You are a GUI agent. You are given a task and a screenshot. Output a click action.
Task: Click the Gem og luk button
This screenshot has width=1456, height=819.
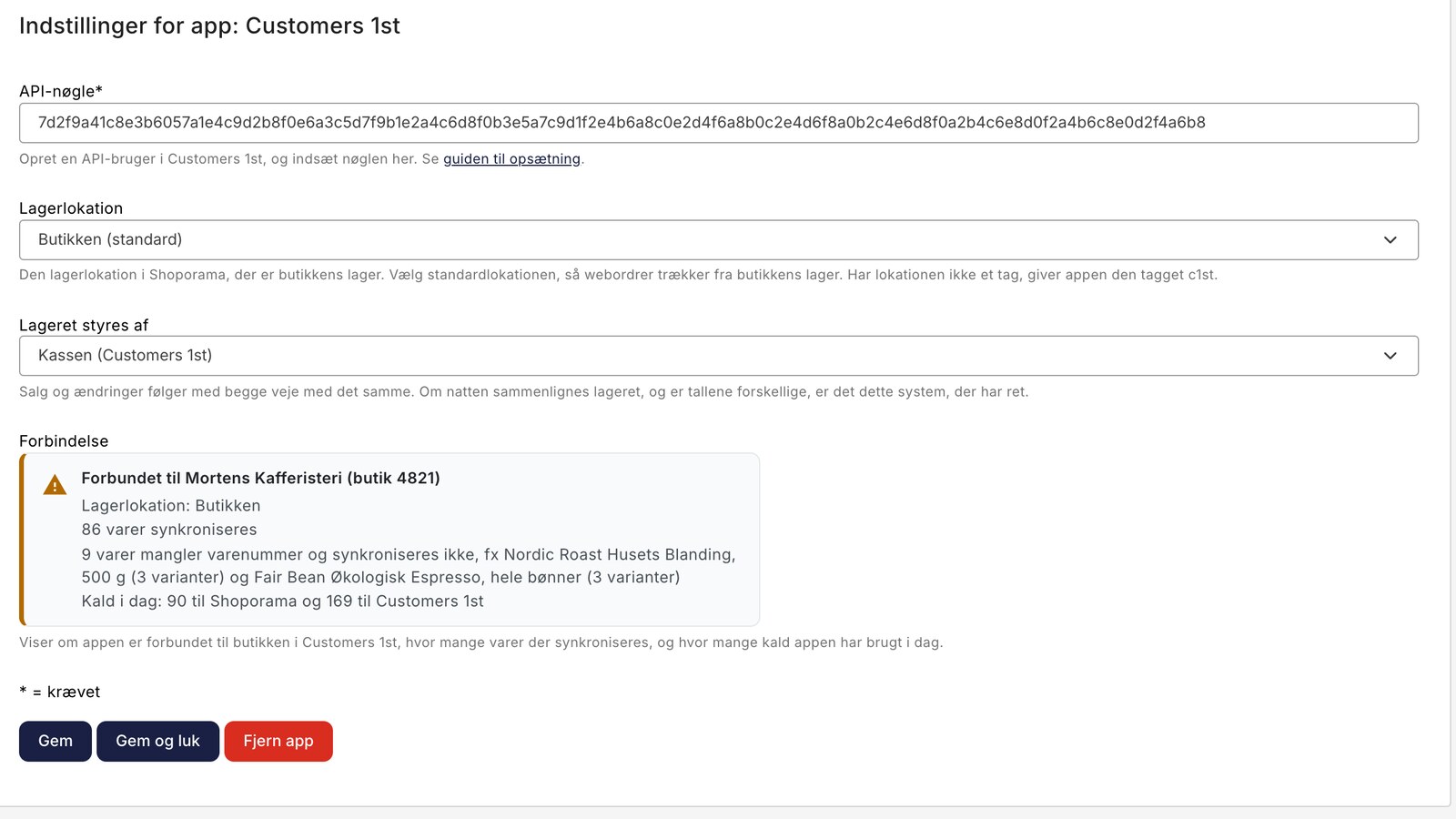[157, 742]
